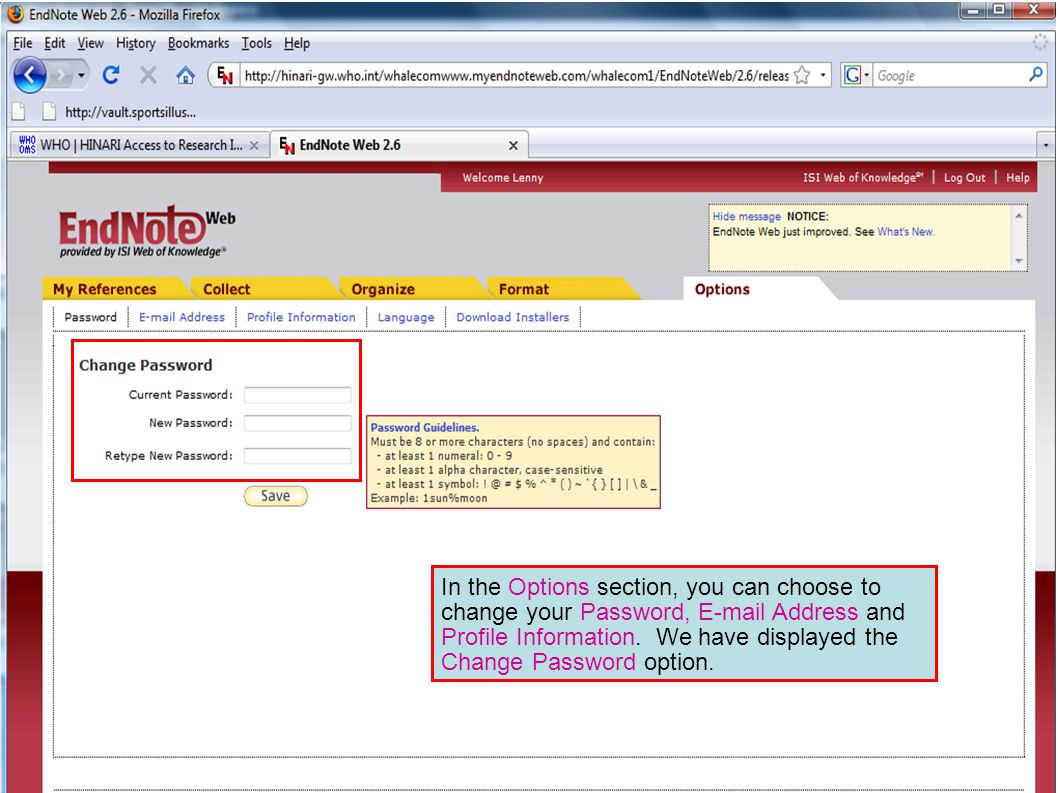Screen dimensions: 1058x793
Task: Open the History menu
Action: point(136,43)
